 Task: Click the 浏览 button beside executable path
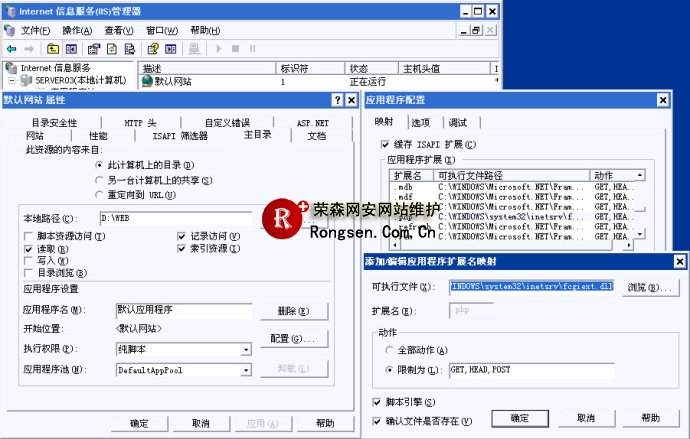pyautogui.click(x=649, y=288)
